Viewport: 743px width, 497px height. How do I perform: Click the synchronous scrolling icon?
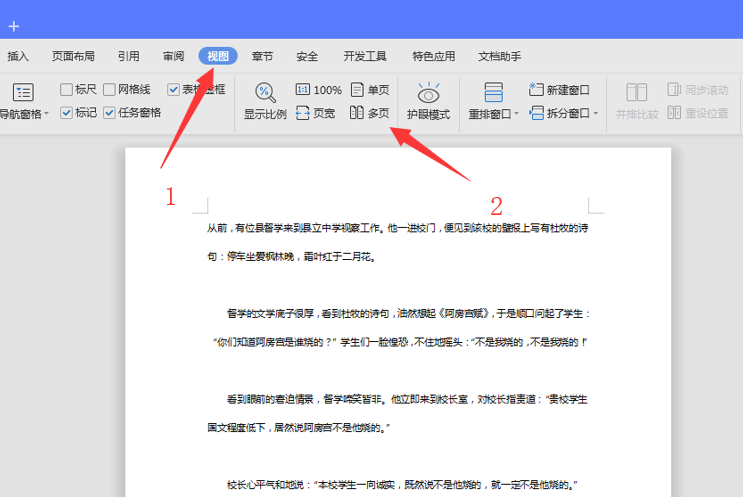coord(674,89)
